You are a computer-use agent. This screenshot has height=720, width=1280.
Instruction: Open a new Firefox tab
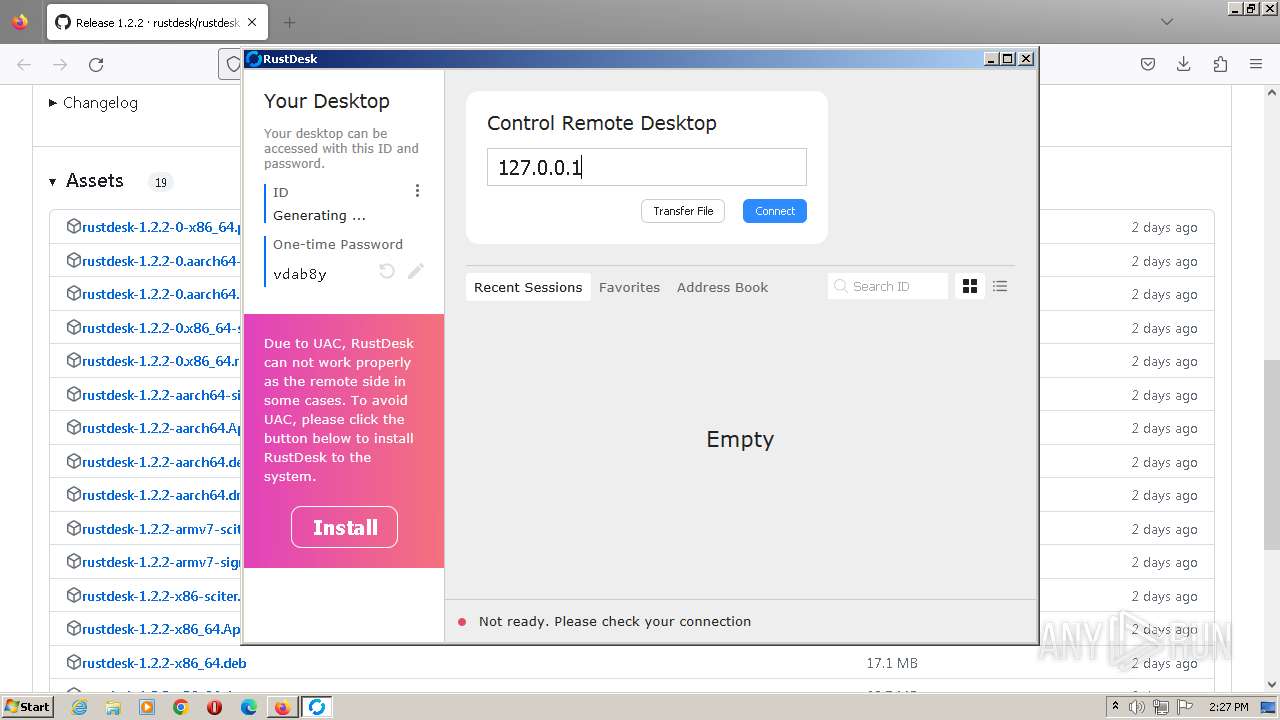[x=289, y=22]
